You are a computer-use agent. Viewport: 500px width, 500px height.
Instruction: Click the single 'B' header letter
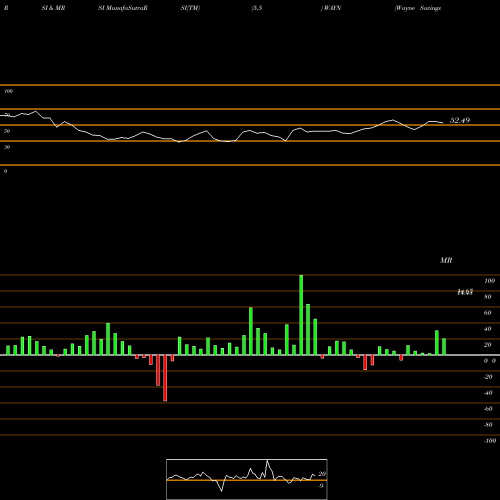click(6, 8)
